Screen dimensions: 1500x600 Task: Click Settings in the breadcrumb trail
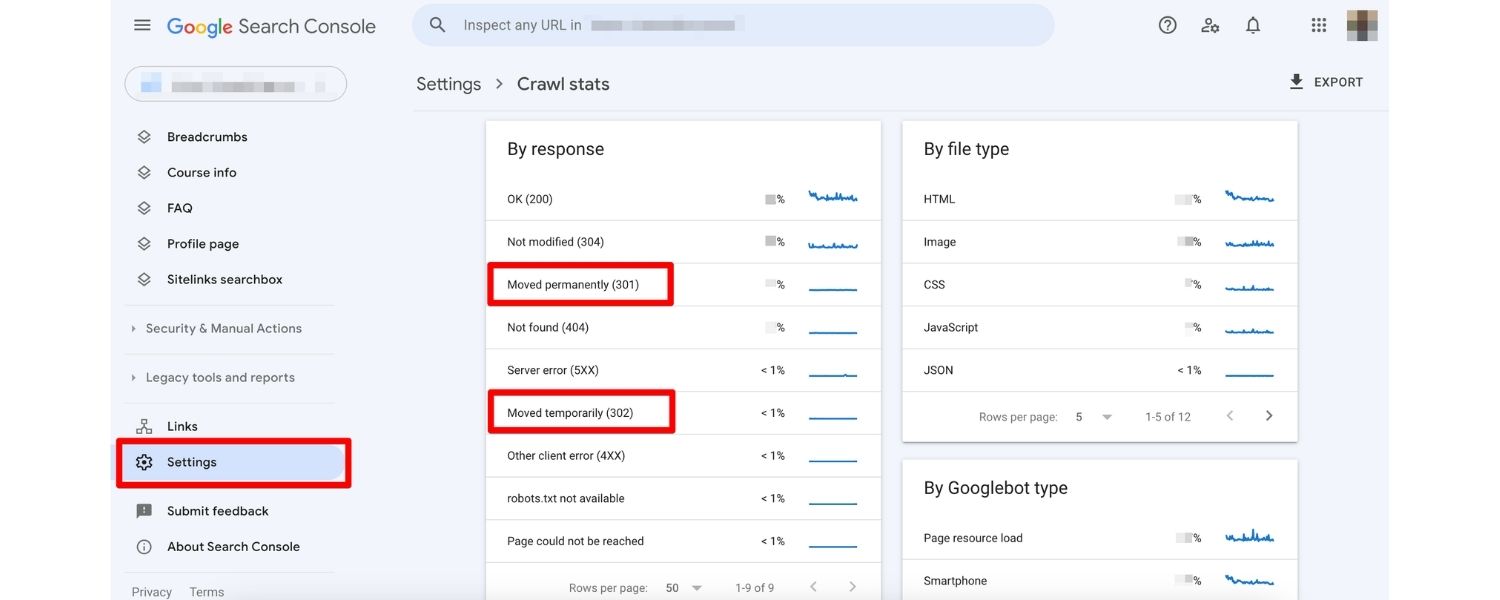(448, 84)
